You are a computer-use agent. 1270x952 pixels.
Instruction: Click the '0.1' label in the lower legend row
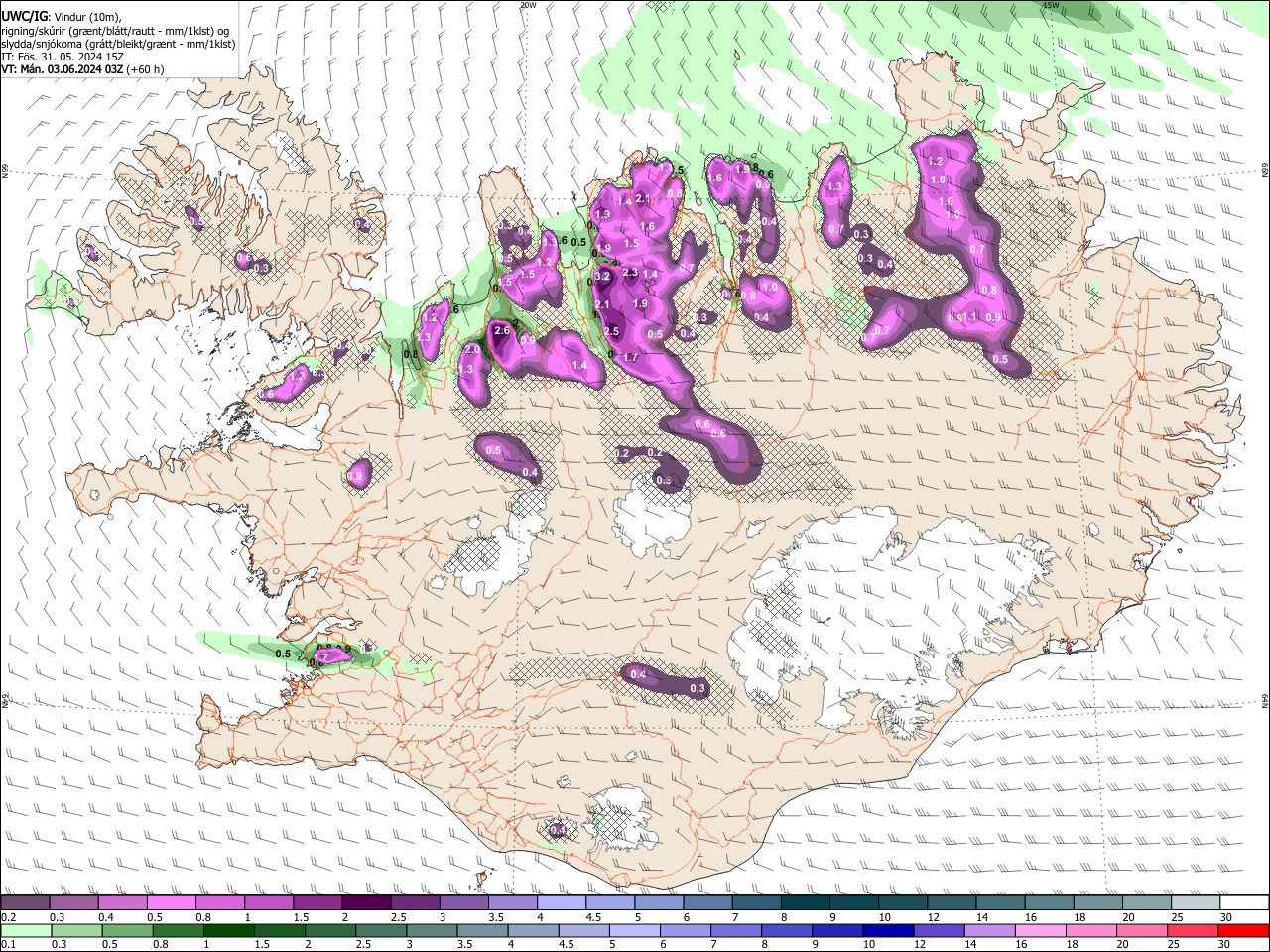click(9, 945)
